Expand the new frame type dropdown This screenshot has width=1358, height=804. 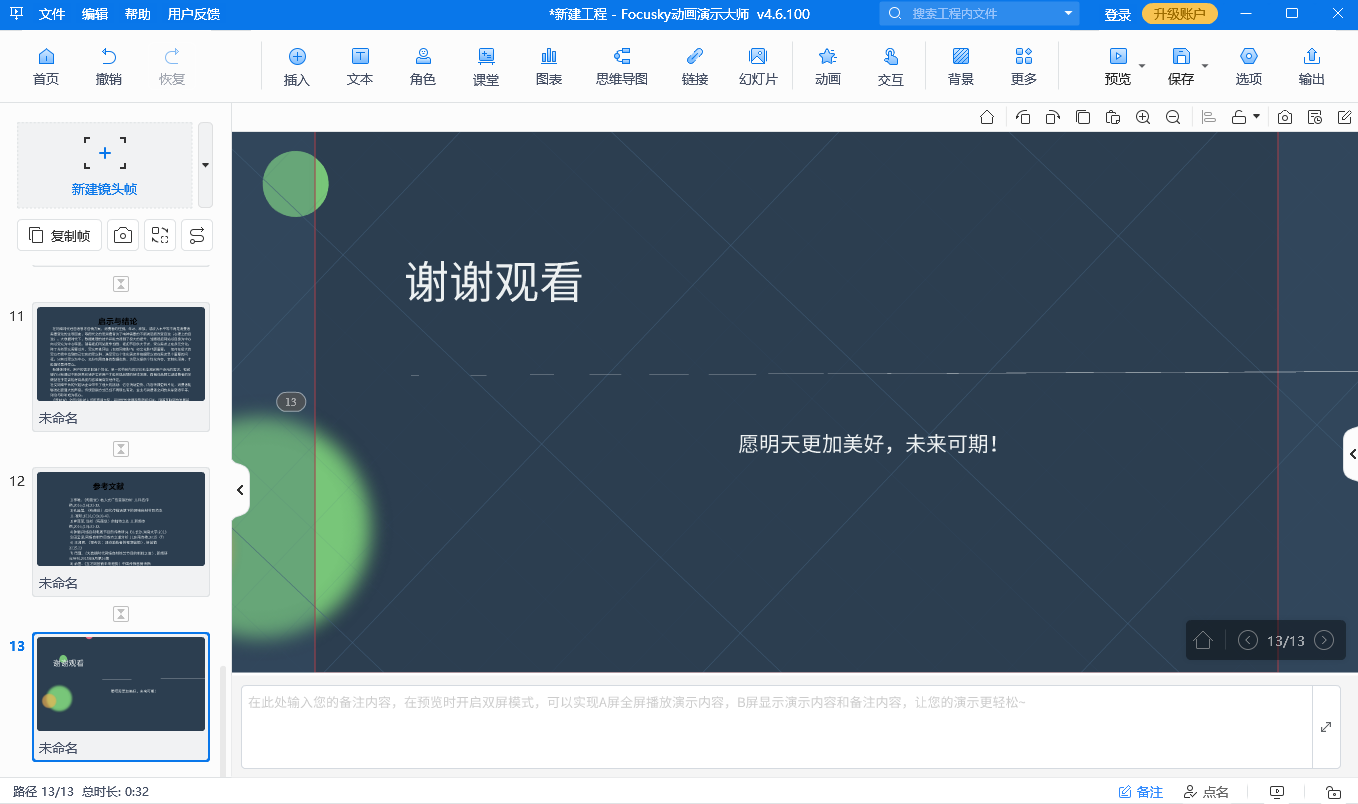click(x=205, y=165)
